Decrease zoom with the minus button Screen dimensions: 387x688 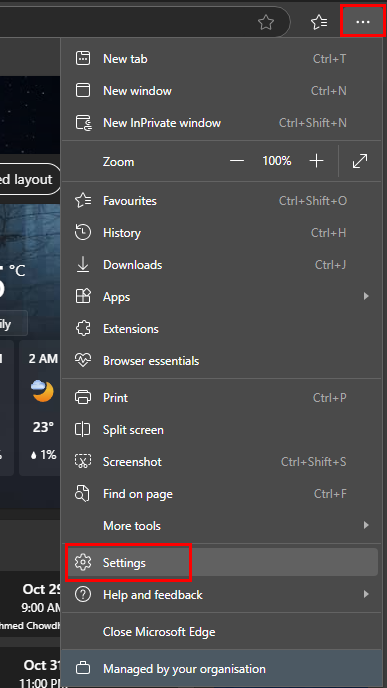tap(237, 161)
